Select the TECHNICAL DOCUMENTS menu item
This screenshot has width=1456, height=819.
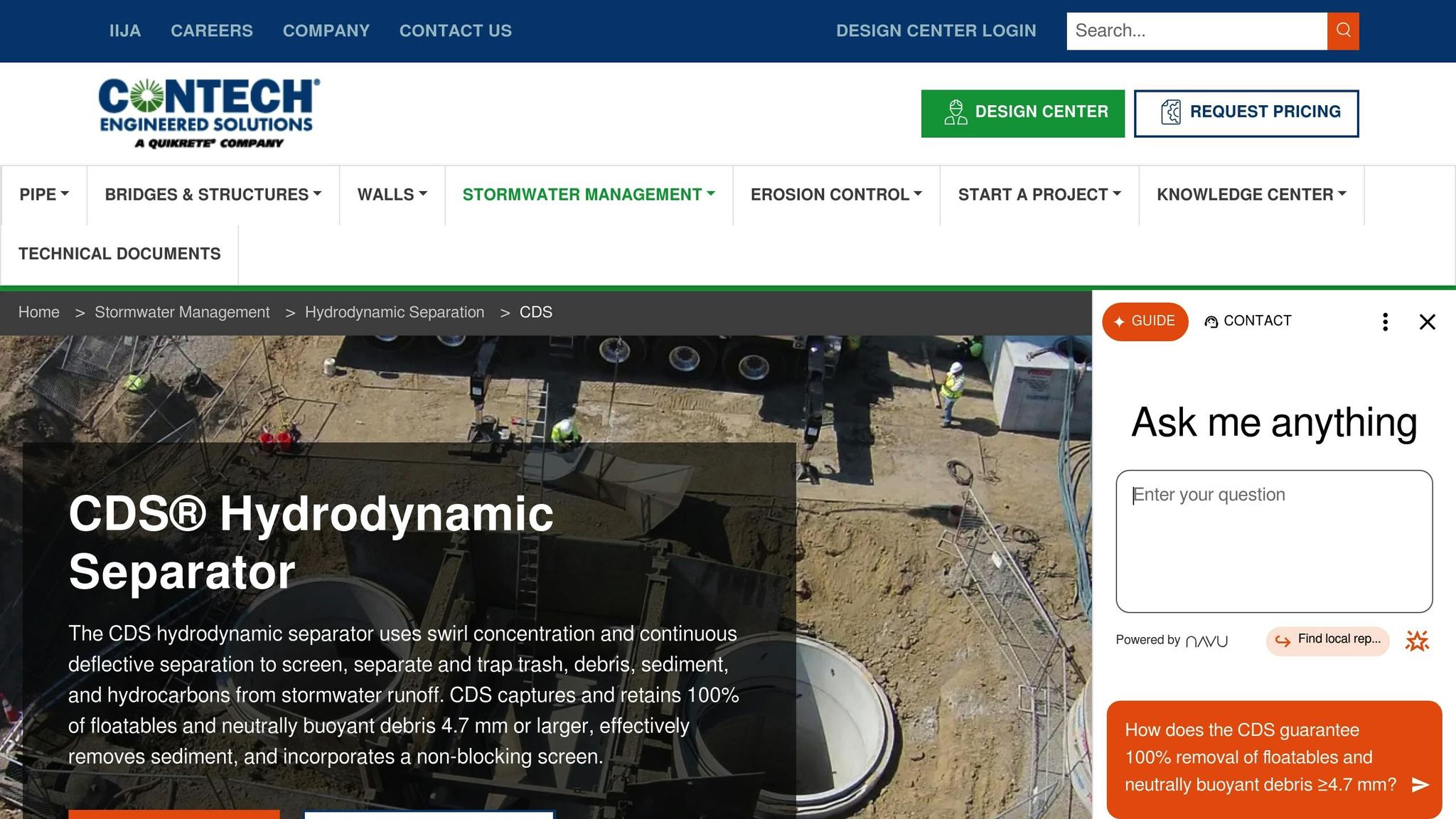tap(119, 253)
